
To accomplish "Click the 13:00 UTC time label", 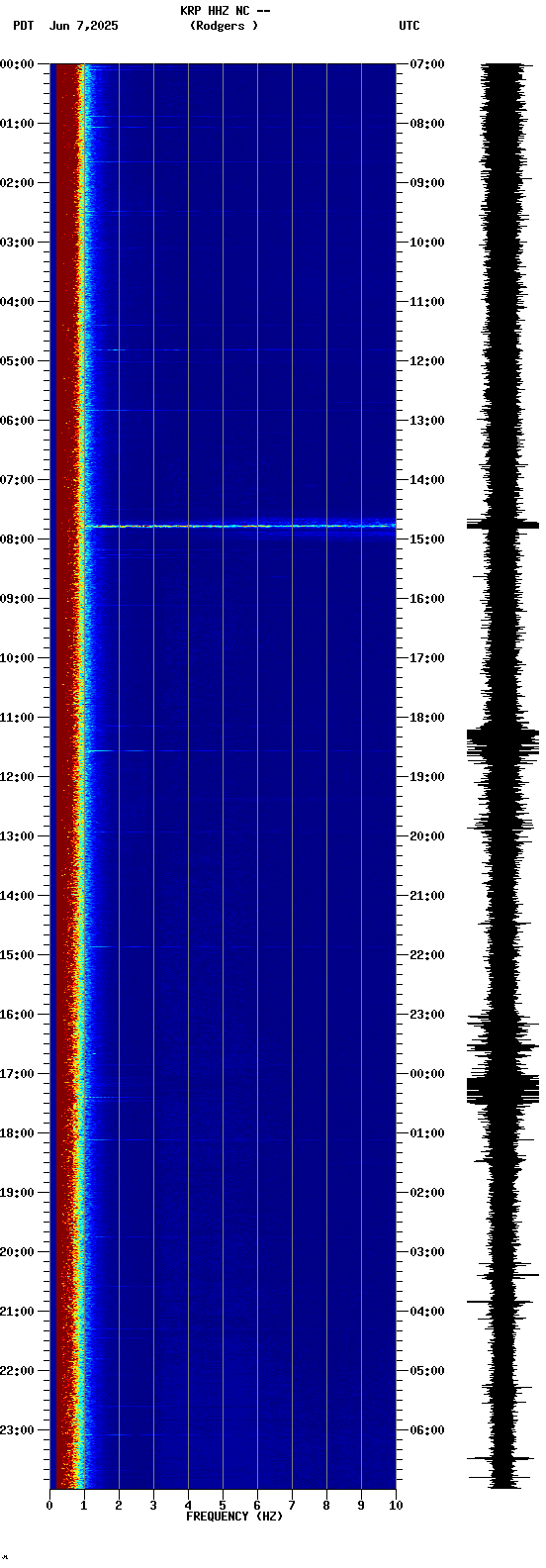I will pos(427,421).
